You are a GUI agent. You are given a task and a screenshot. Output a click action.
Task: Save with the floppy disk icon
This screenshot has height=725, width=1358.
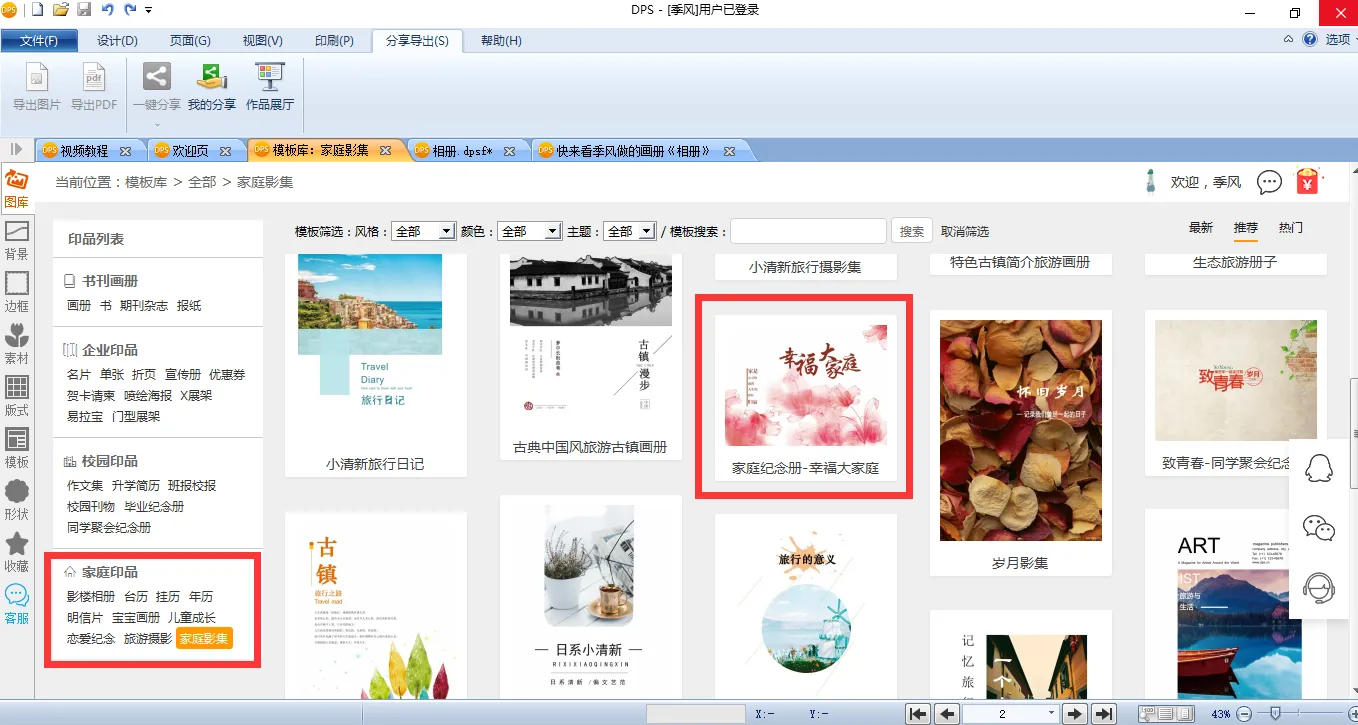coord(84,10)
